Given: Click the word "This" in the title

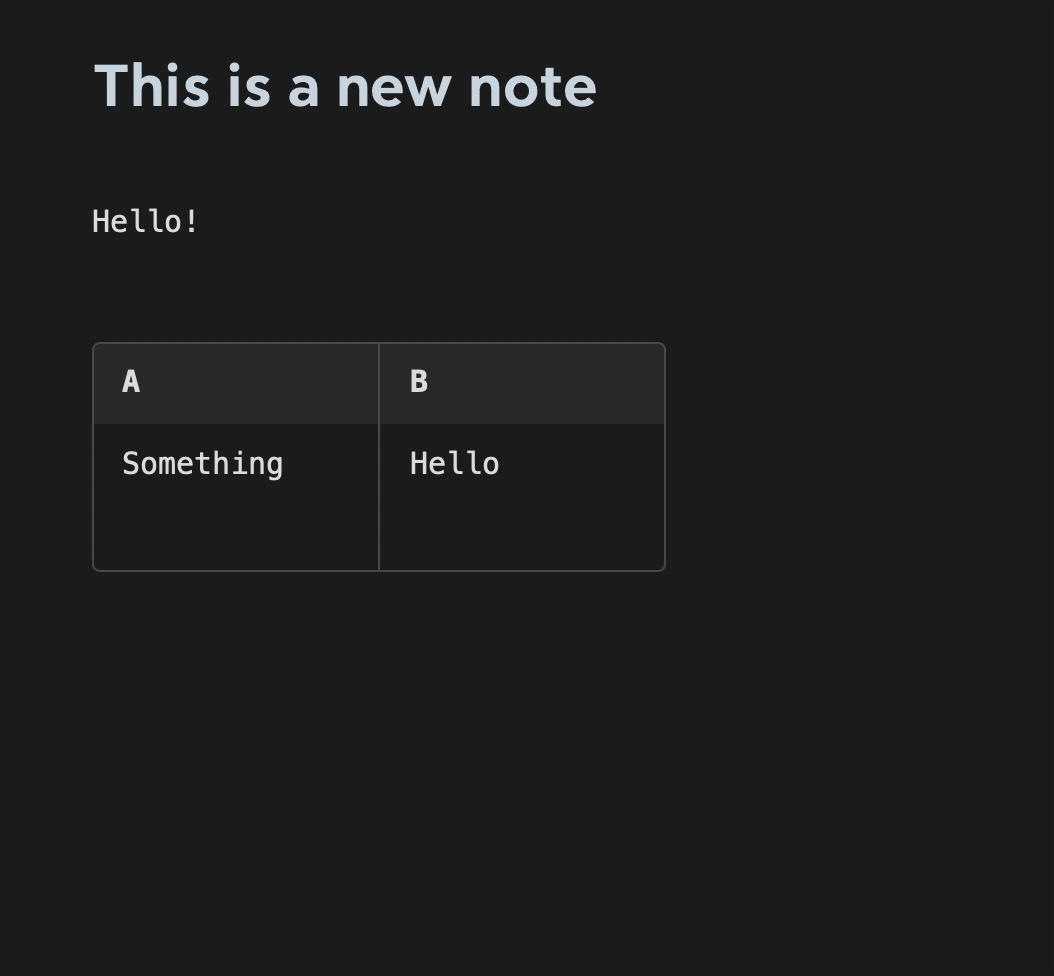Looking at the screenshot, I should click(152, 85).
